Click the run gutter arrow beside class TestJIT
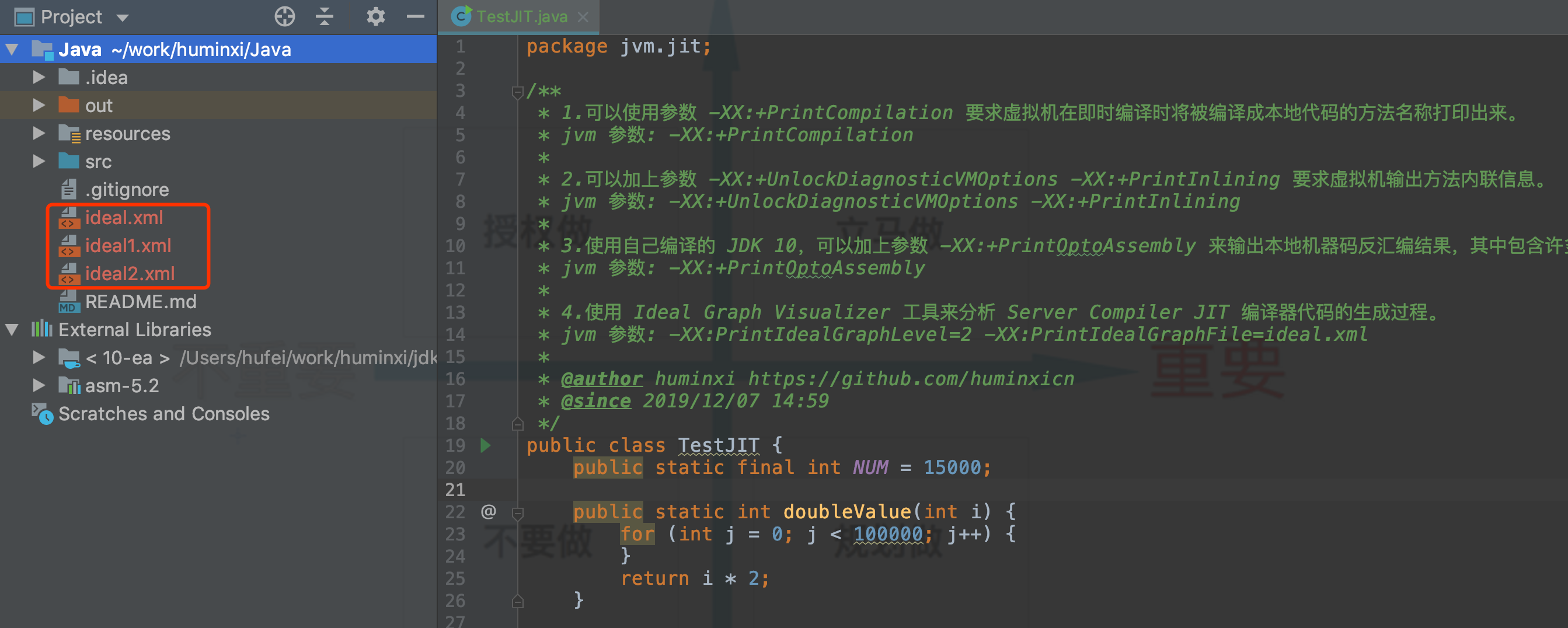 (485, 445)
